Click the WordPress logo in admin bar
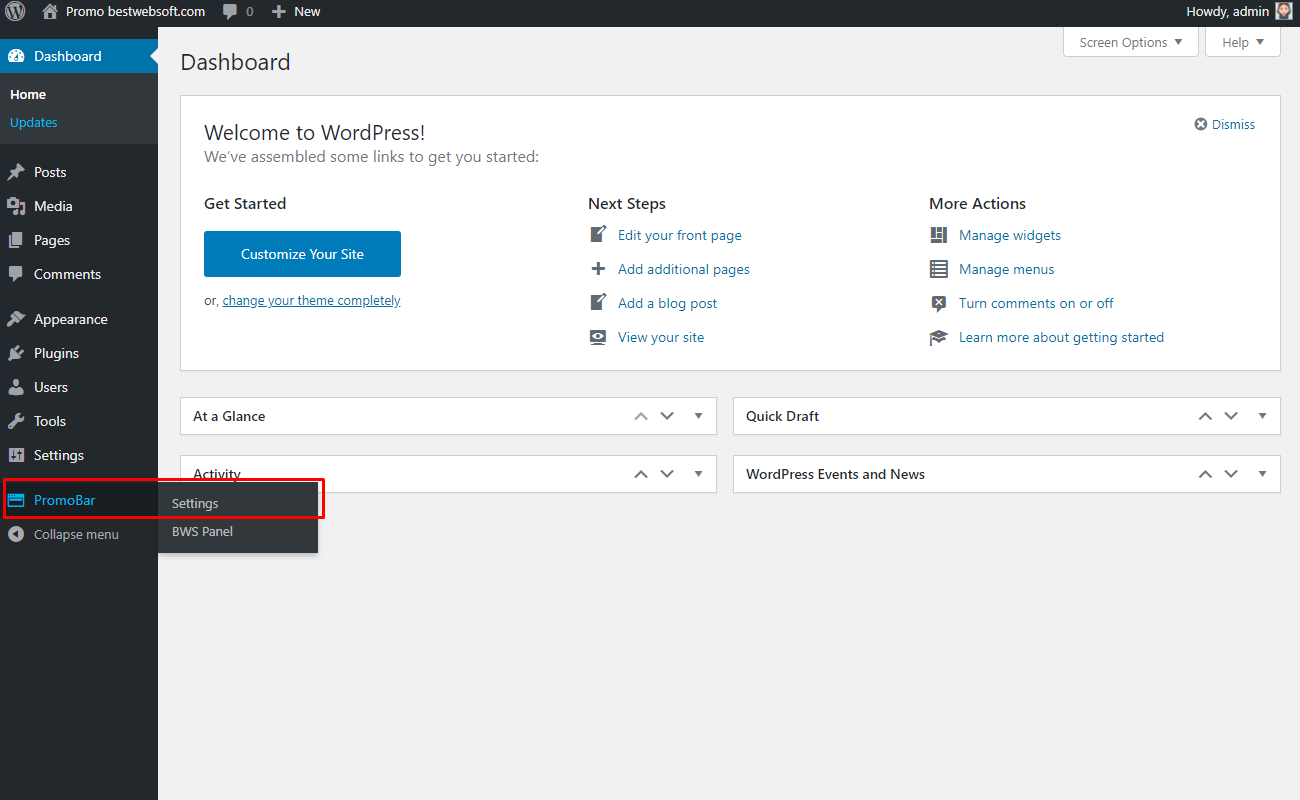The height and width of the screenshot is (800, 1300). click(x=15, y=12)
